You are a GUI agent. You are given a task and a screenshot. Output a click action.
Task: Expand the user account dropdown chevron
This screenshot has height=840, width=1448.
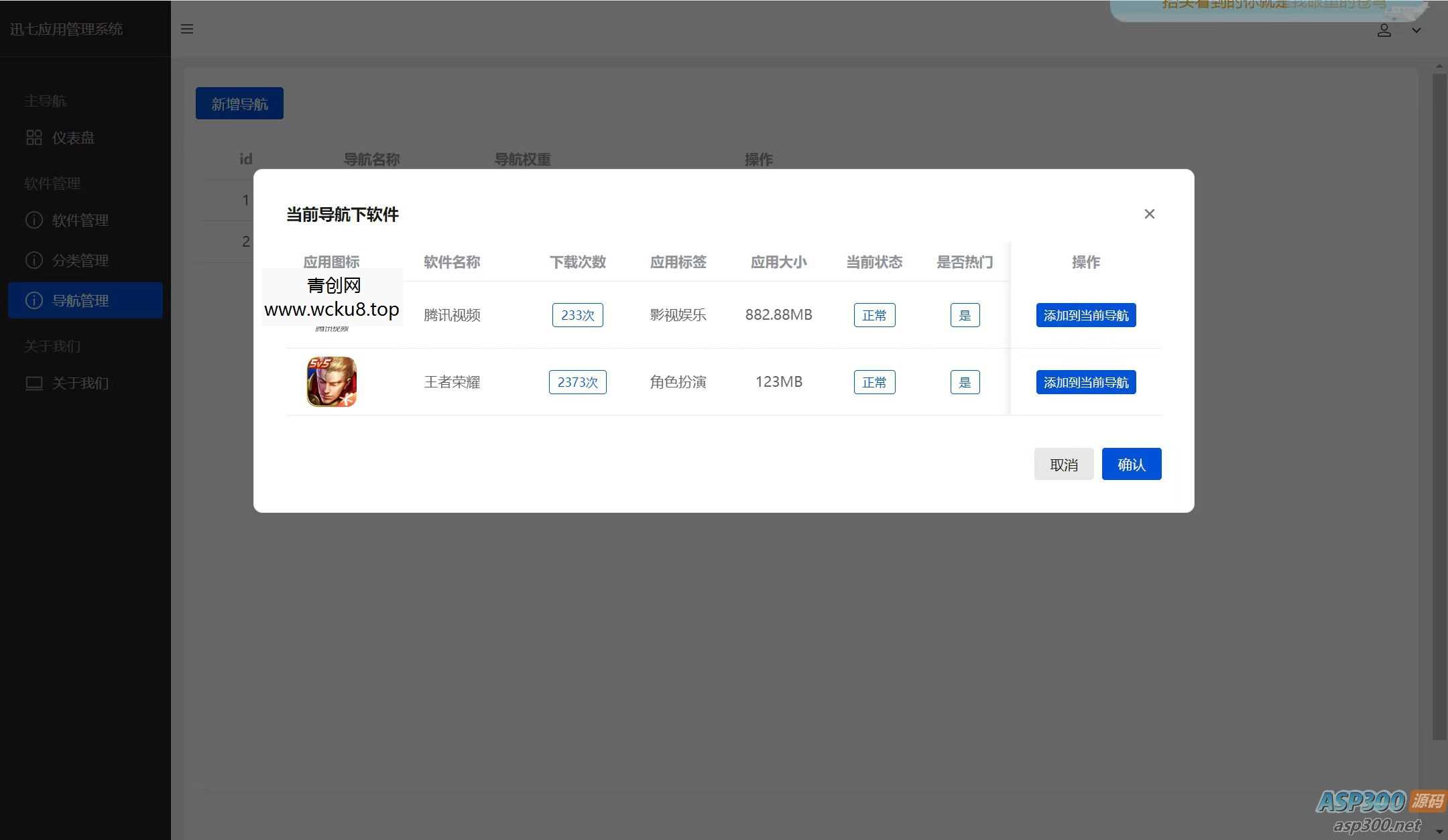click(1416, 30)
